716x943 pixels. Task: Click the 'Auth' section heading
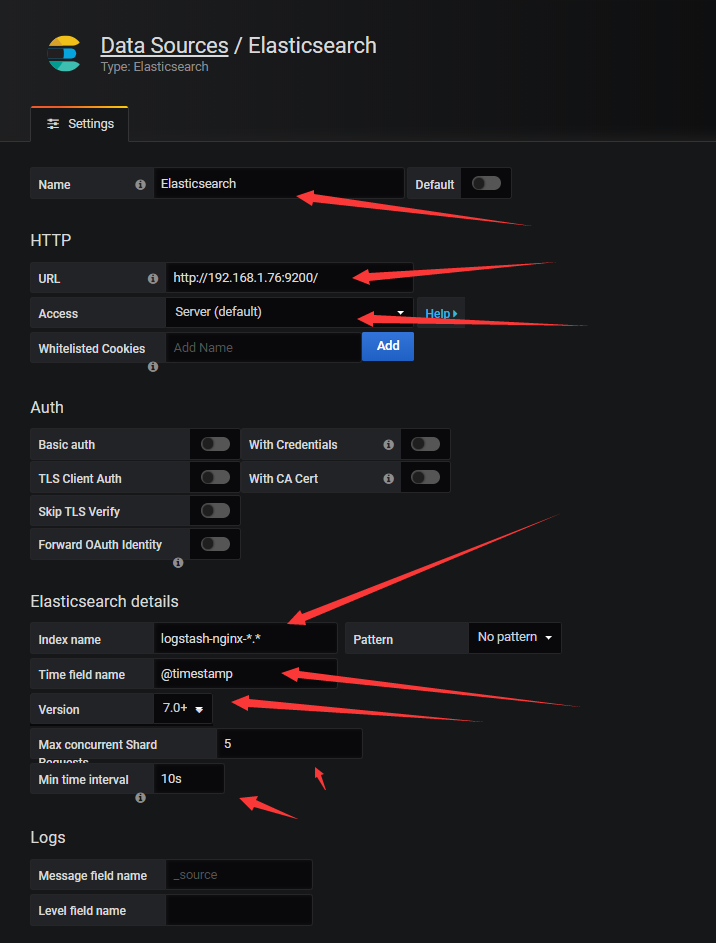[x=47, y=407]
